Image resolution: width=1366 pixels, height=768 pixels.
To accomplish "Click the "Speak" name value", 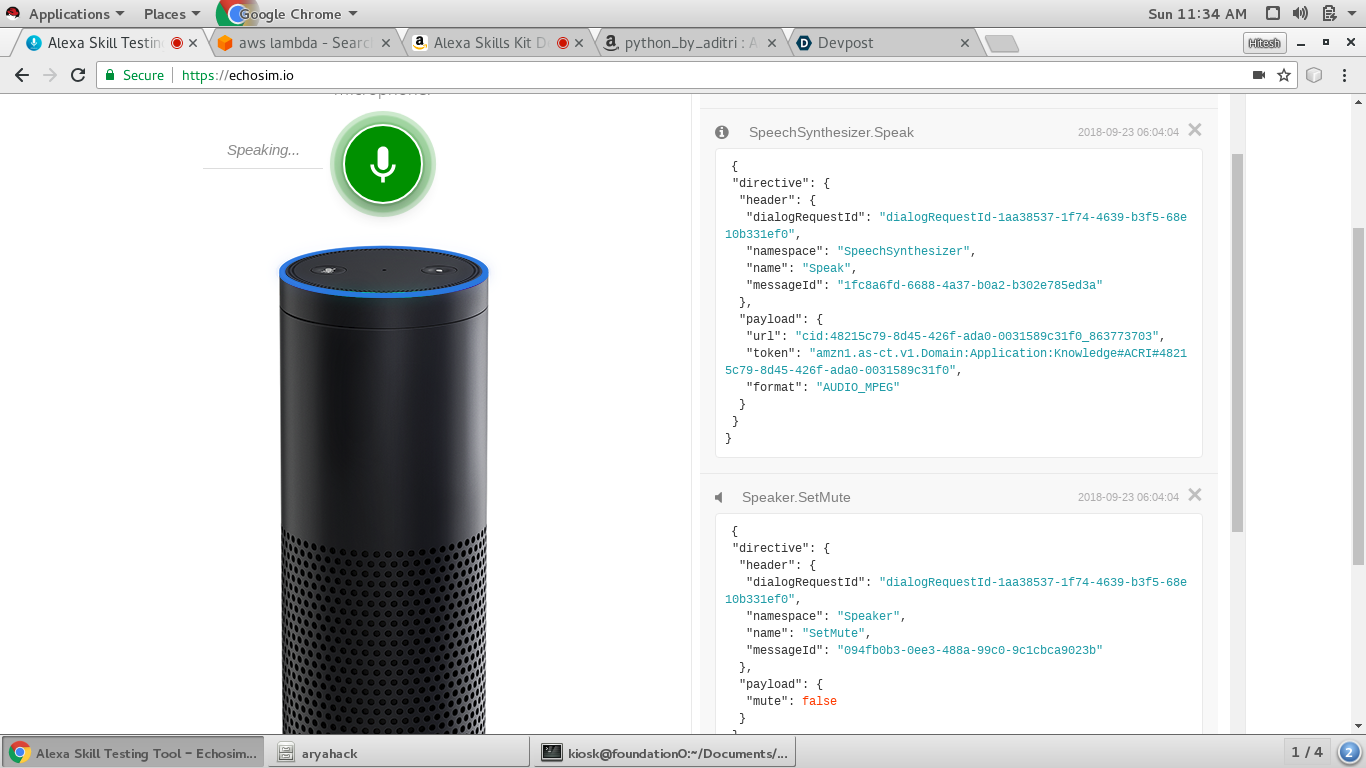I will (x=826, y=268).
